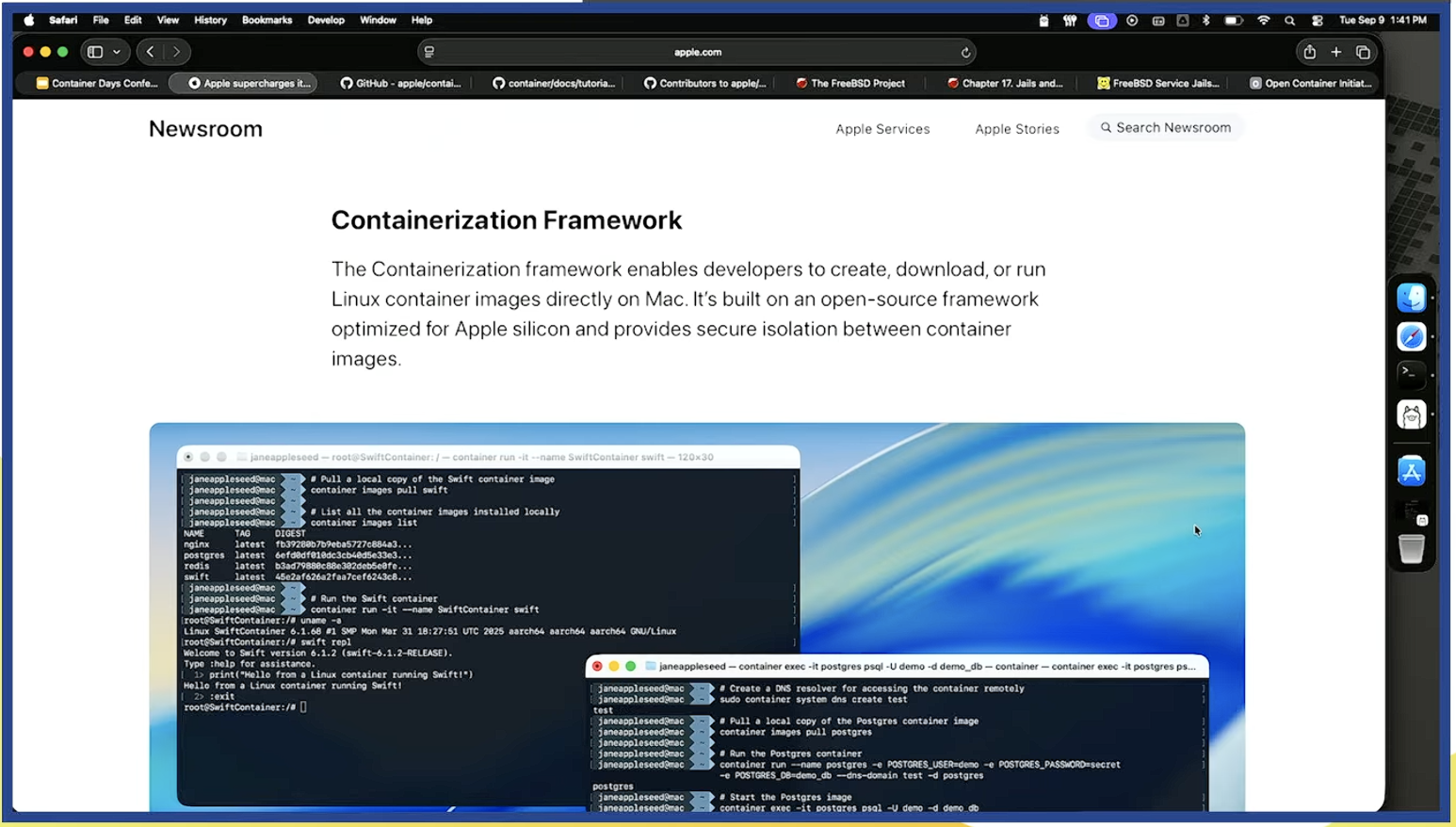Follow the Apple Services link
Screen dimensions: 1456x827
882,129
